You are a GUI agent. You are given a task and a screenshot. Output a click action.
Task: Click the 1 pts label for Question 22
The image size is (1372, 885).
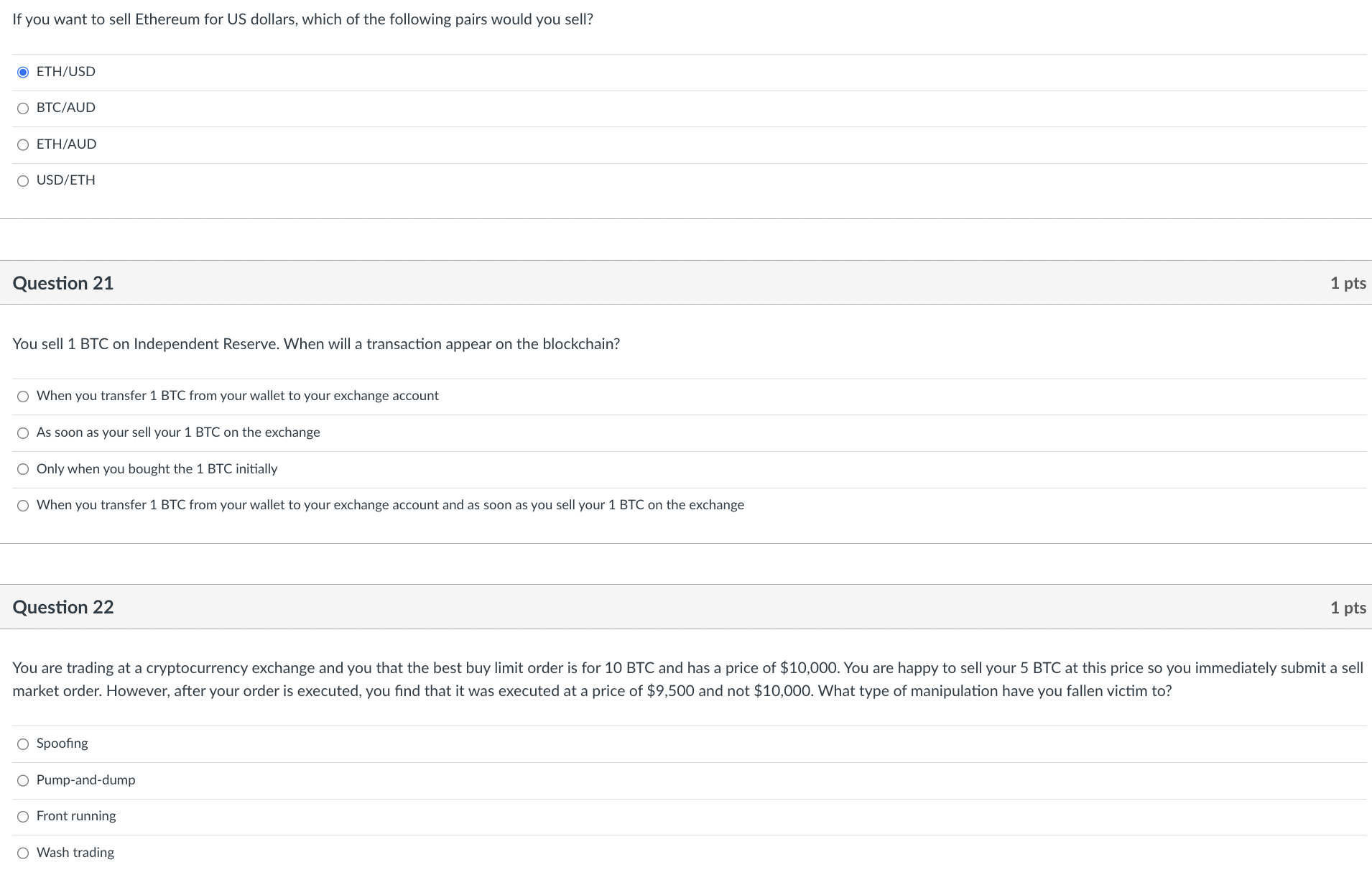click(x=1348, y=607)
